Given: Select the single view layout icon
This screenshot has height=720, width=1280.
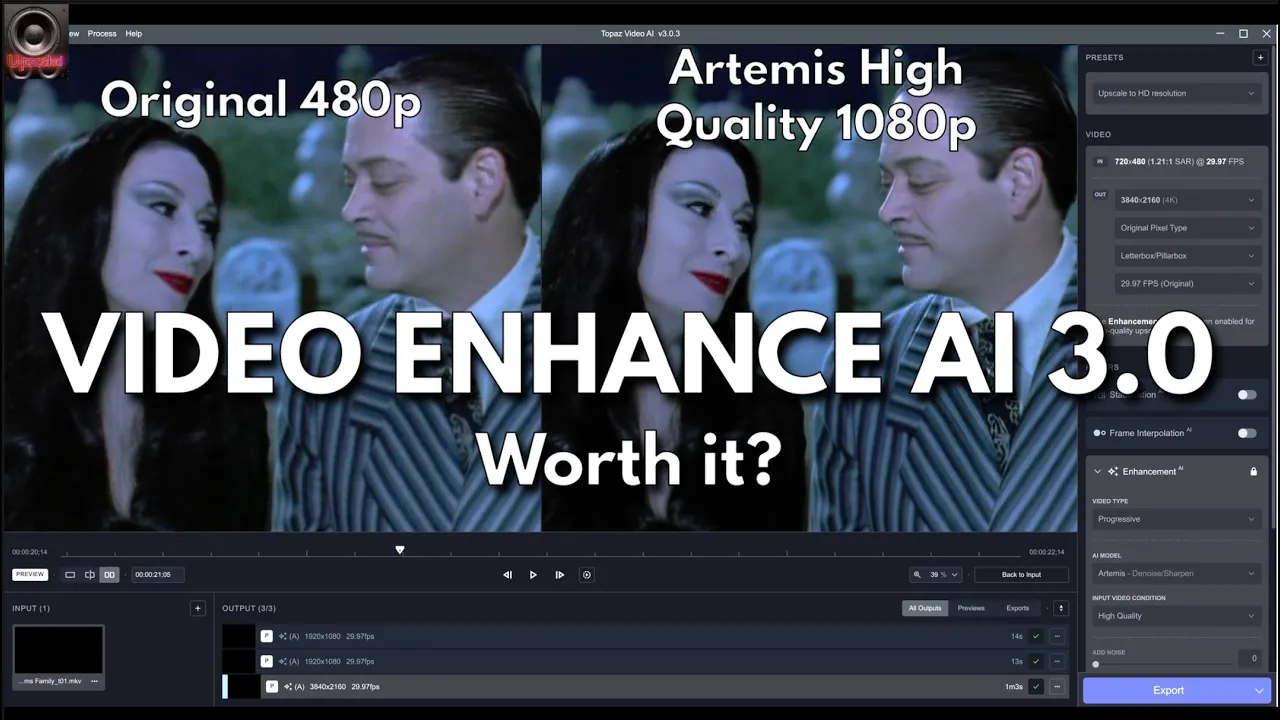Looking at the screenshot, I should [70, 575].
